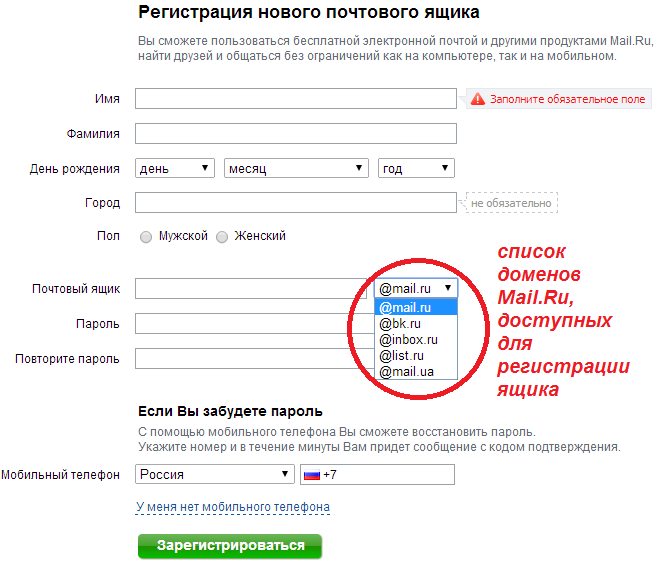The image size is (657, 563).
Task: Choose @inbox.ru domain option
Action: [x=416, y=339]
